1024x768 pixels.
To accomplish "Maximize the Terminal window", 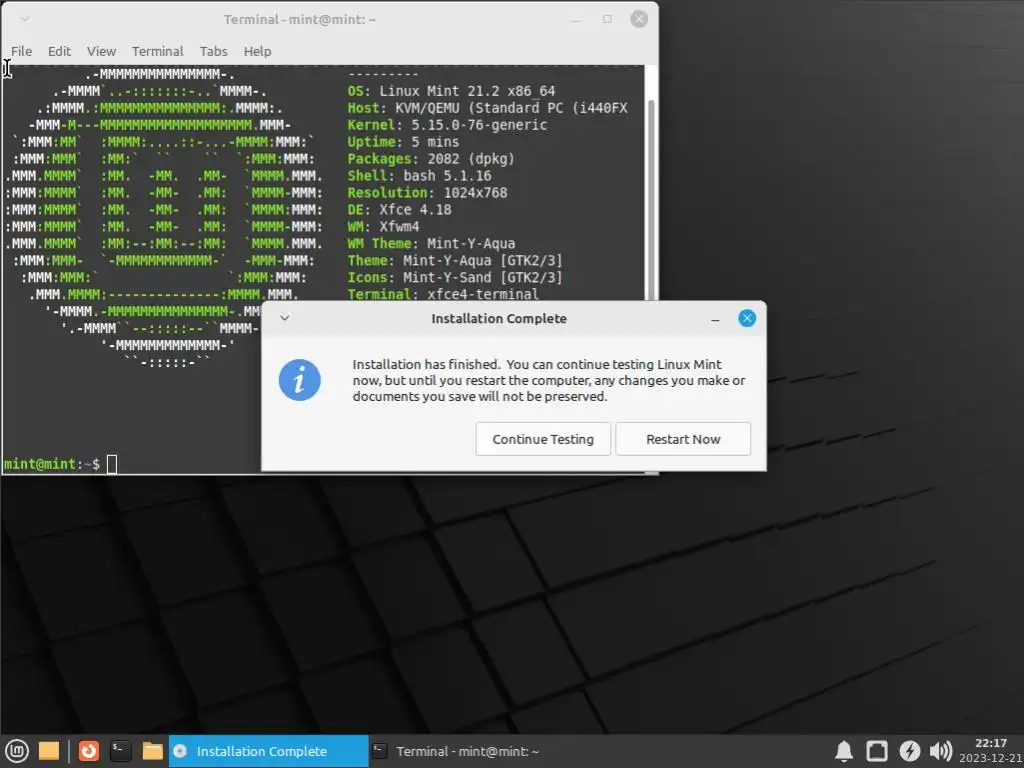I will pyautogui.click(x=607, y=19).
